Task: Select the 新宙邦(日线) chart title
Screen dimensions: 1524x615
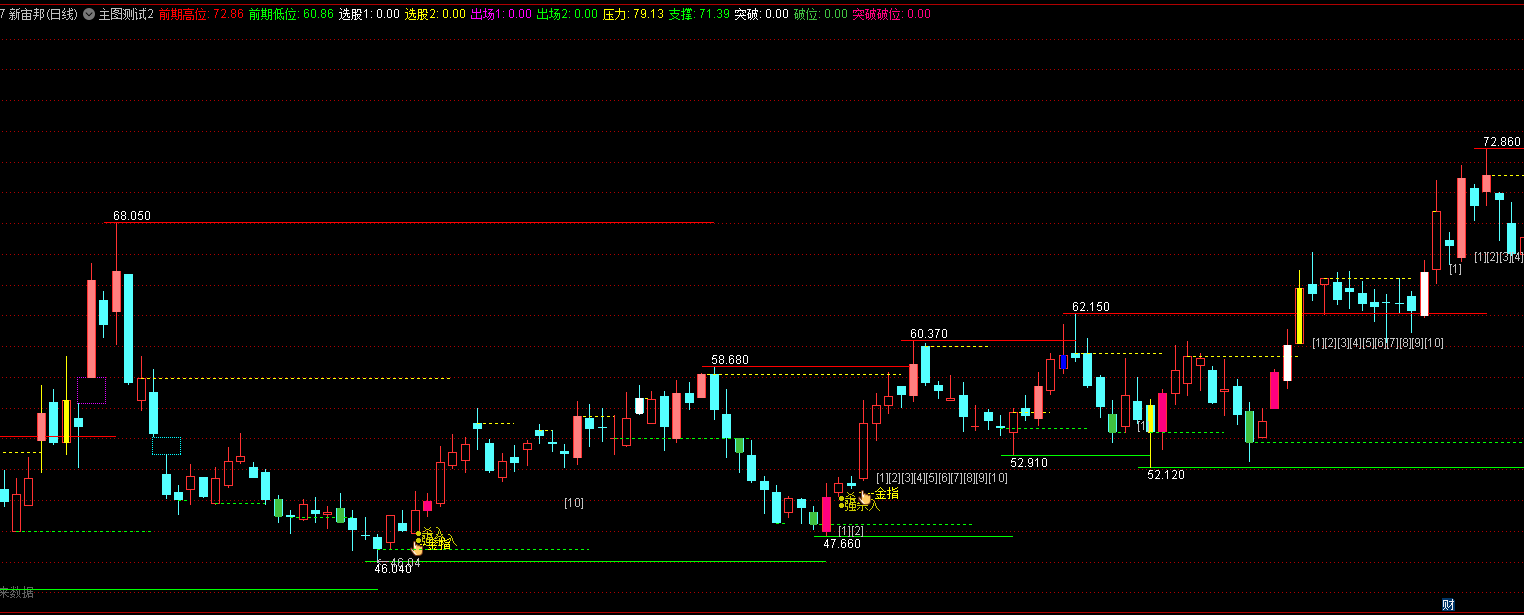Action: point(43,15)
